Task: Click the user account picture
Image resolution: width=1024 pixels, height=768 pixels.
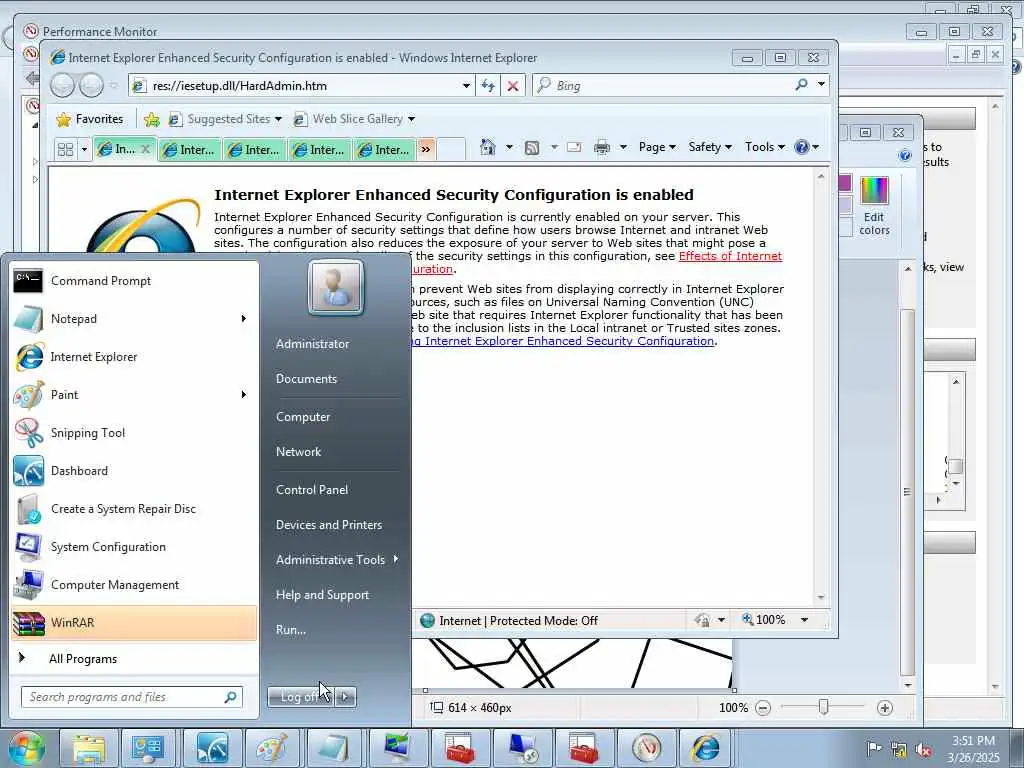Action: (x=336, y=287)
